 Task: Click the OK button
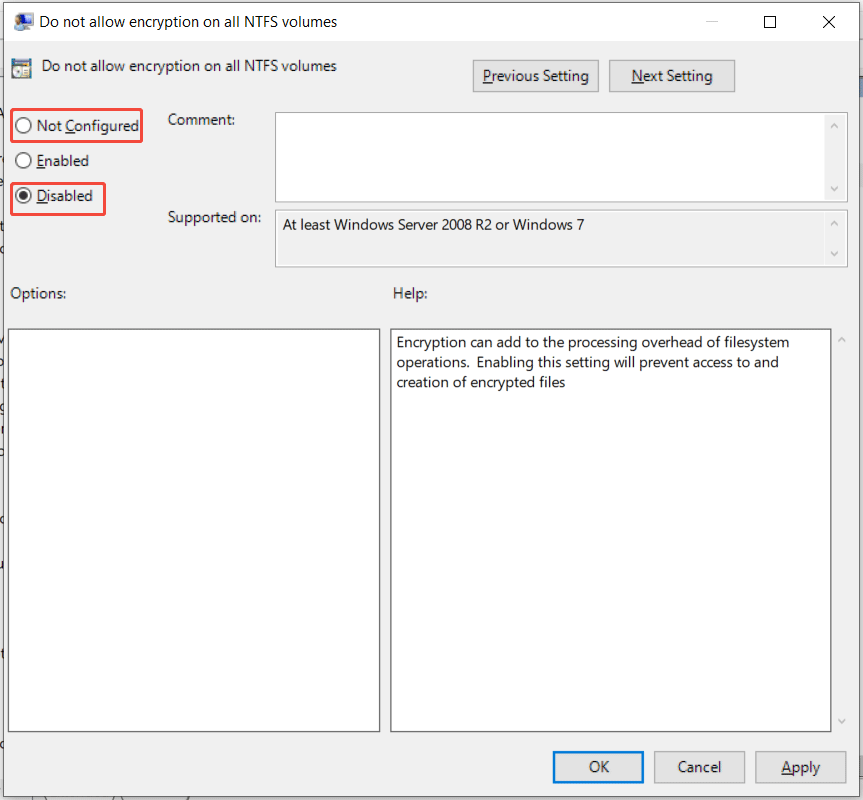597,767
